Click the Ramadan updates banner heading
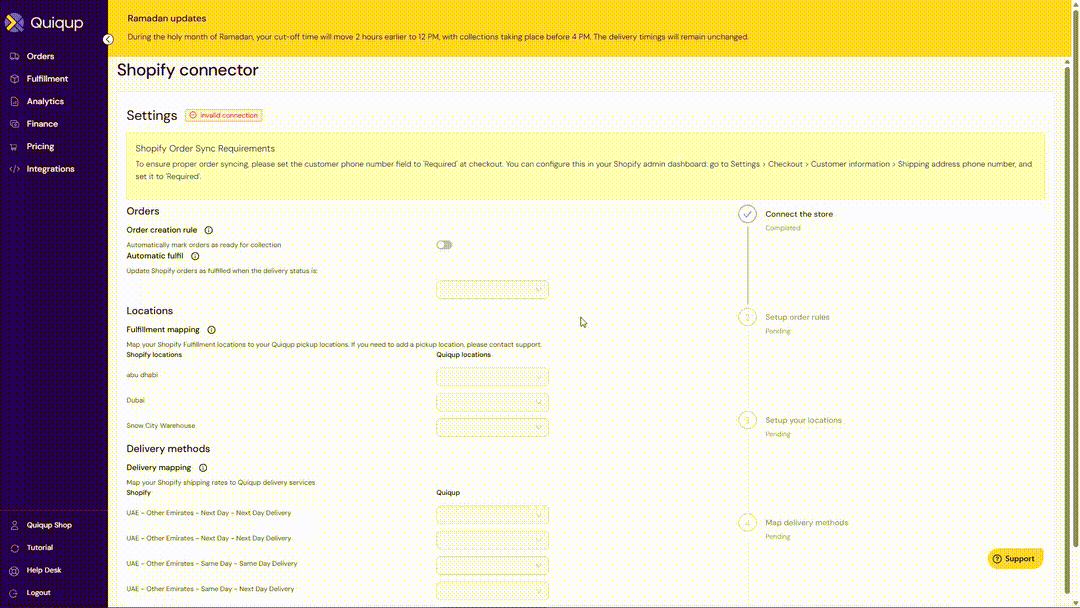The height and width of the screenshot is (608, 1080). click(167, 19)
